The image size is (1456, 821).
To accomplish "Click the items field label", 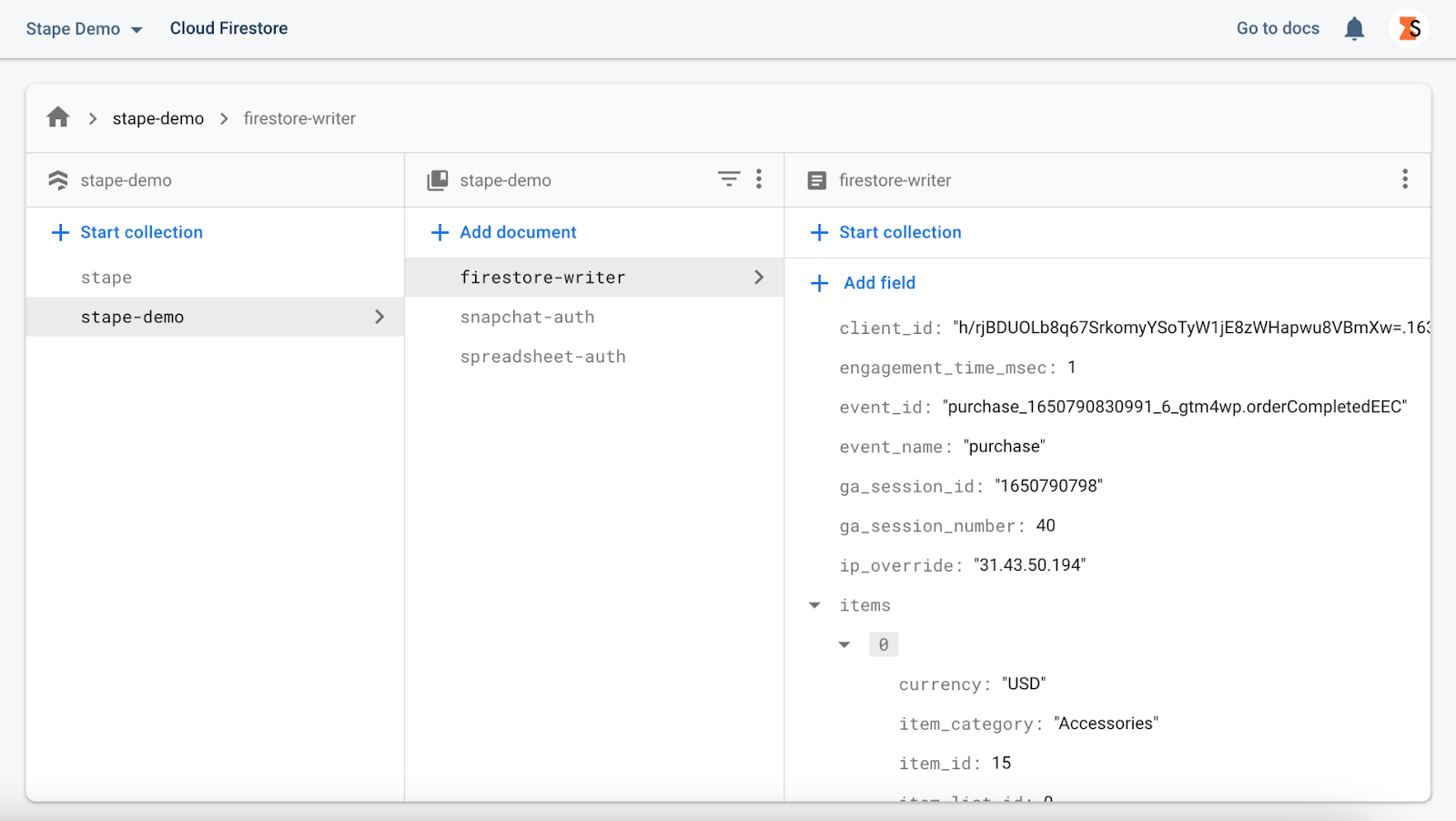I will [x=864, y=605].
